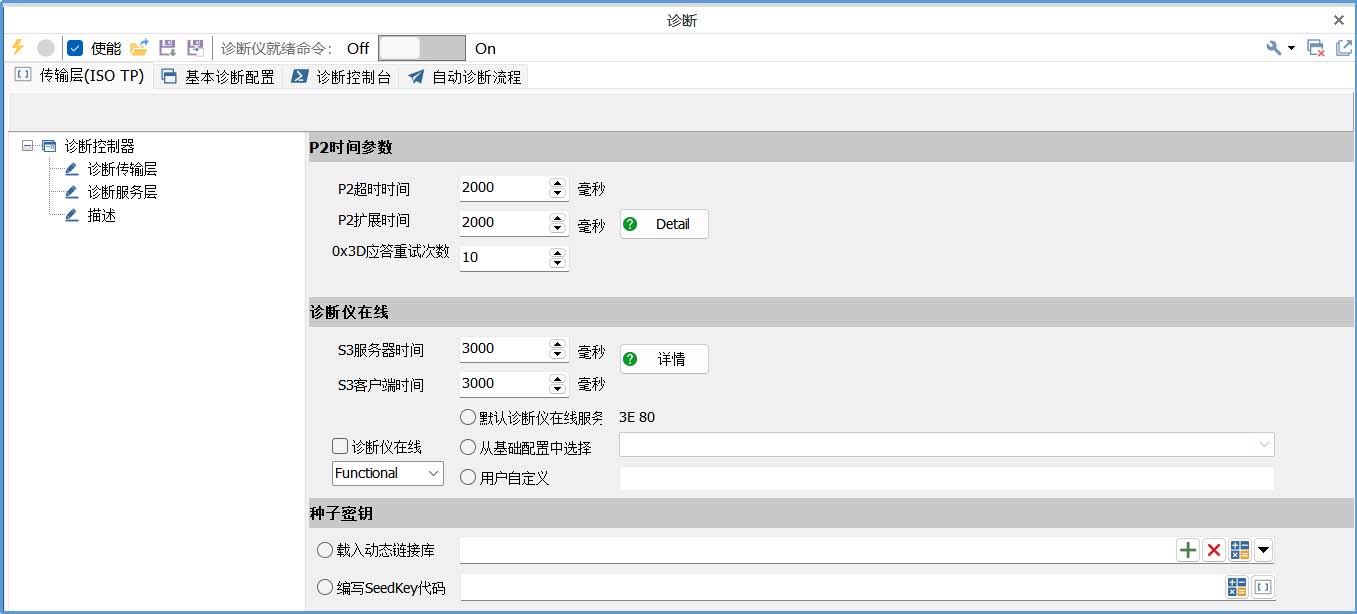1357x614 pixels.
Task: Click the P2超时时间 value field
Action: 504,188
